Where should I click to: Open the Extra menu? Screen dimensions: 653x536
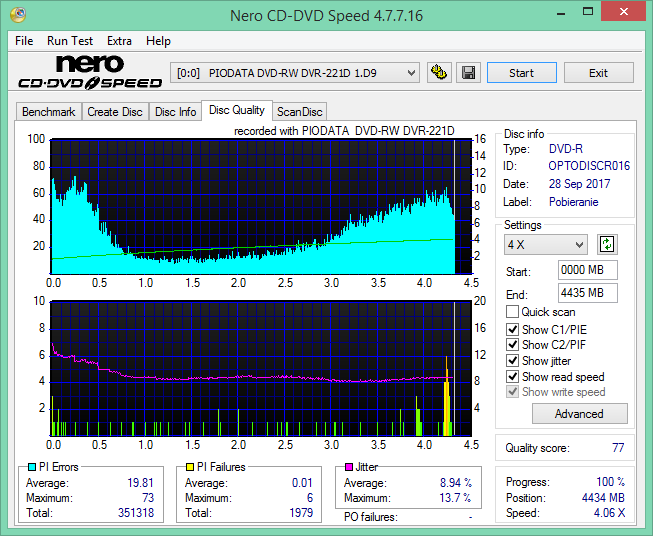click(119, 41)
